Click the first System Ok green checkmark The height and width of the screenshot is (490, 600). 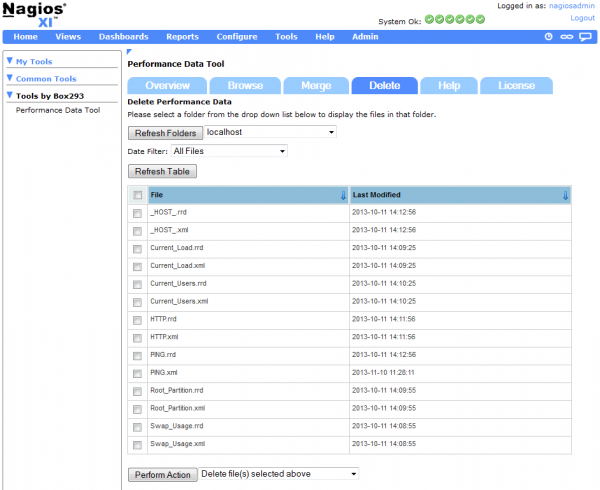pos(430,19)
